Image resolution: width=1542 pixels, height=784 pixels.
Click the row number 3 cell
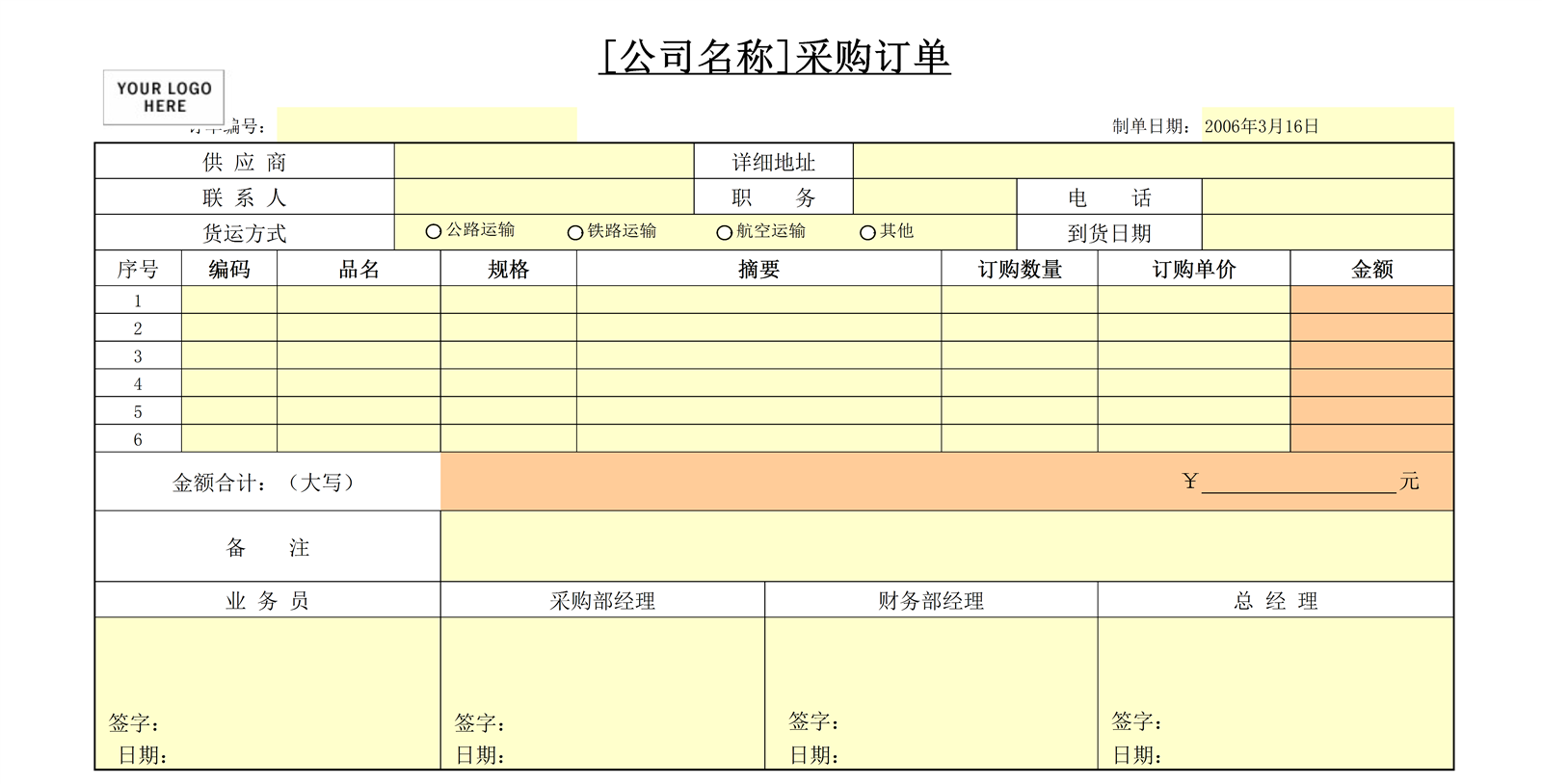138,355
